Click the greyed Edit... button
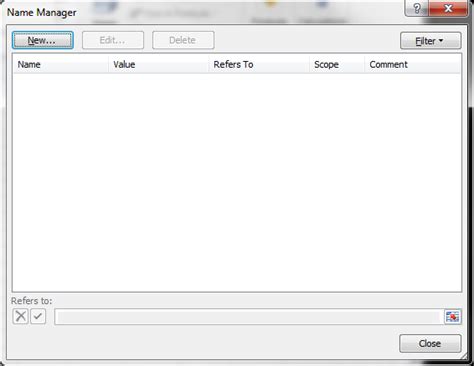 113,40
